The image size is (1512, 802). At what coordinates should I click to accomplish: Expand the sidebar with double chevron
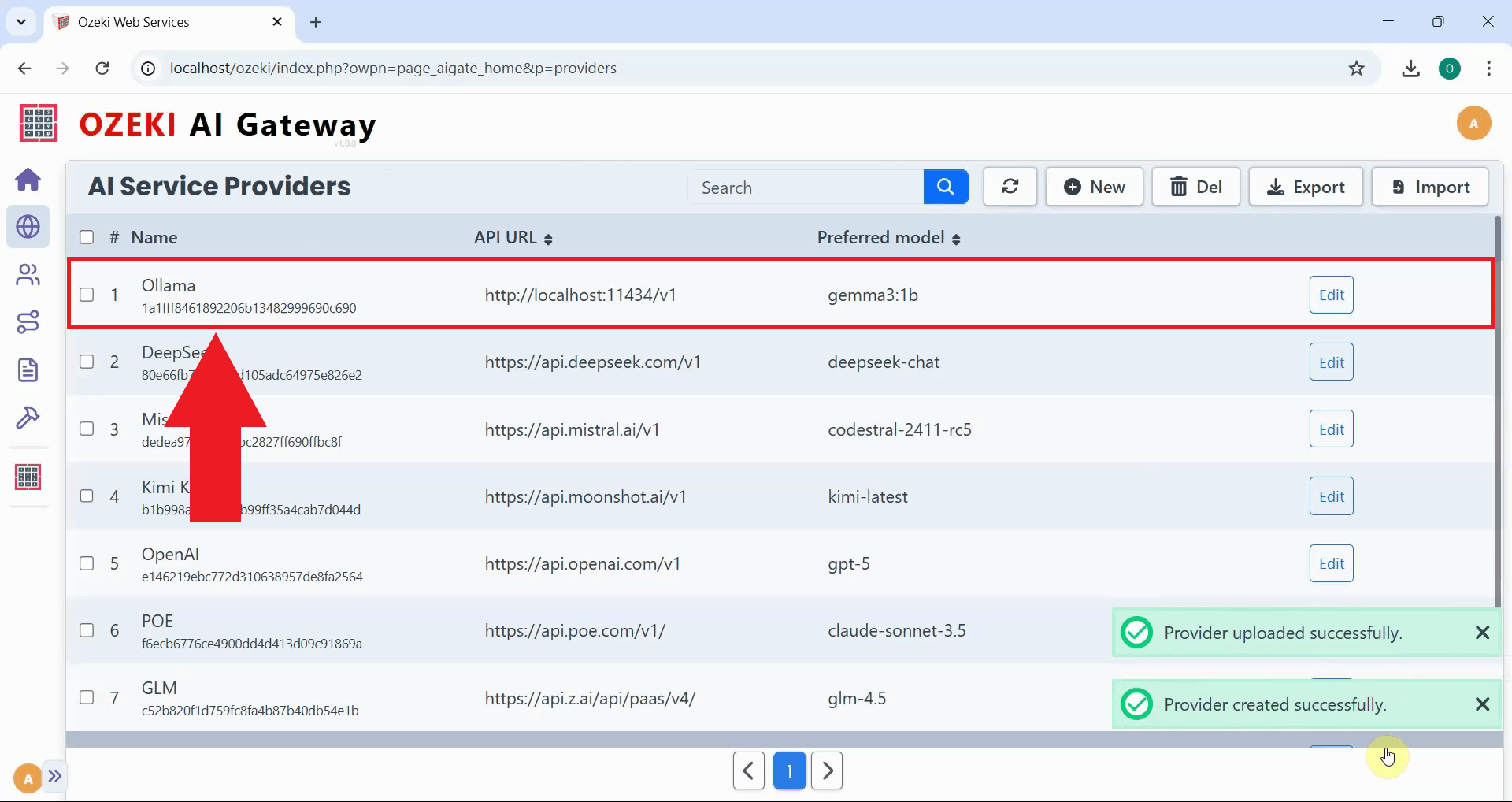[55, 776]
